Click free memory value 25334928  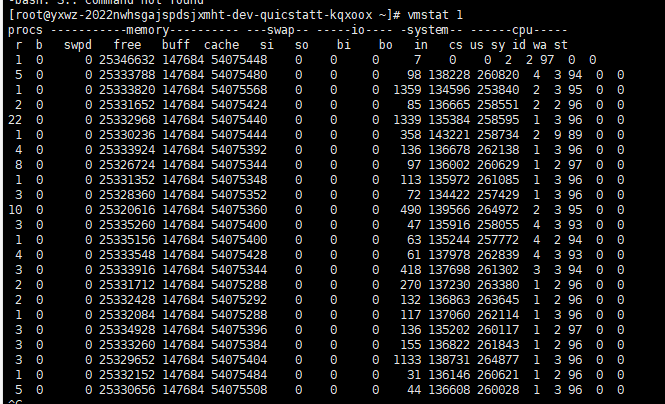pyautogui.click(x=127, y=330)
